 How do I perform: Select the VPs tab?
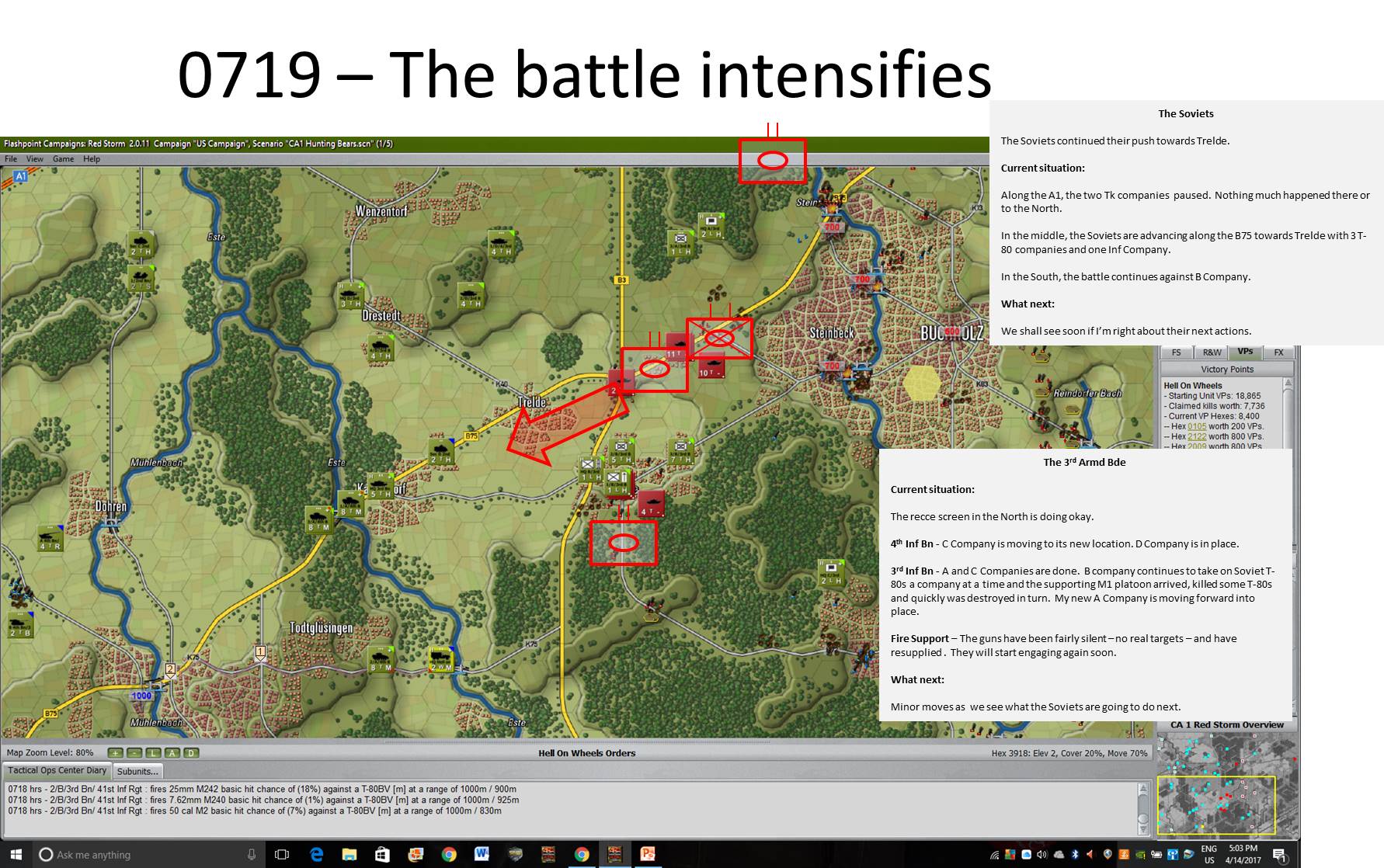1246,352
